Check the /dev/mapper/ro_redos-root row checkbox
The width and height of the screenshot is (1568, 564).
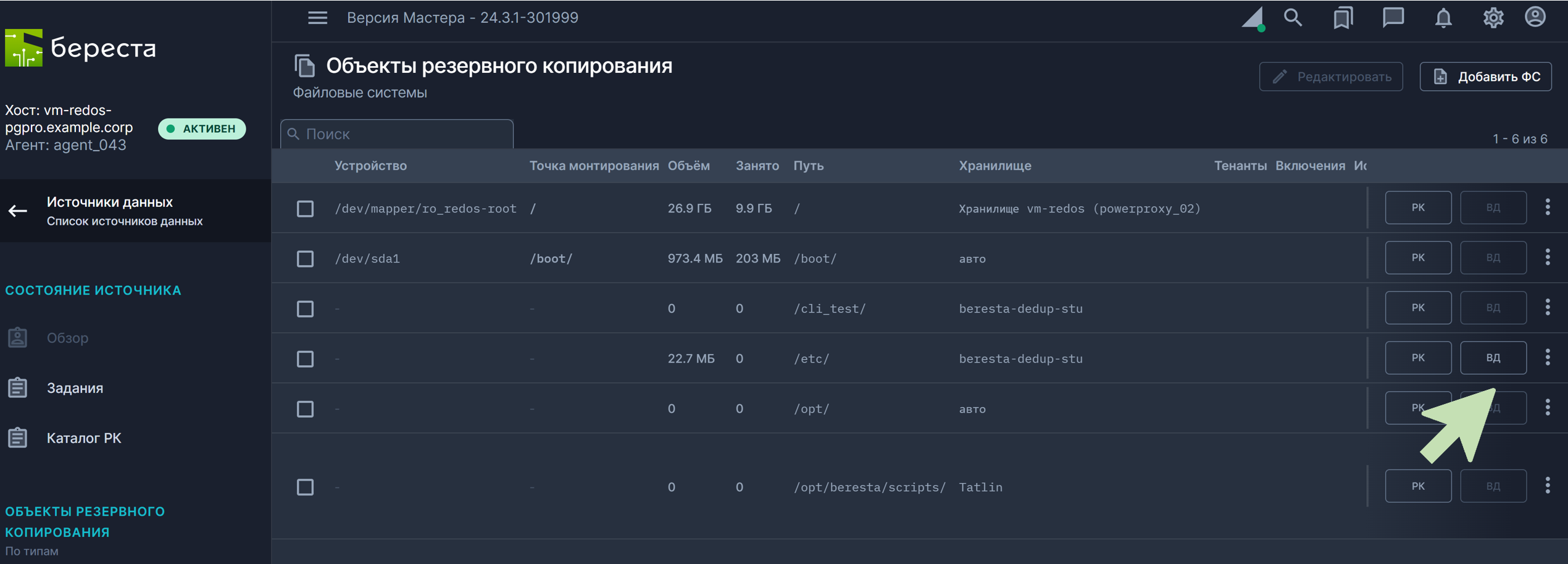pyautogui.click(x=305, y=209)
